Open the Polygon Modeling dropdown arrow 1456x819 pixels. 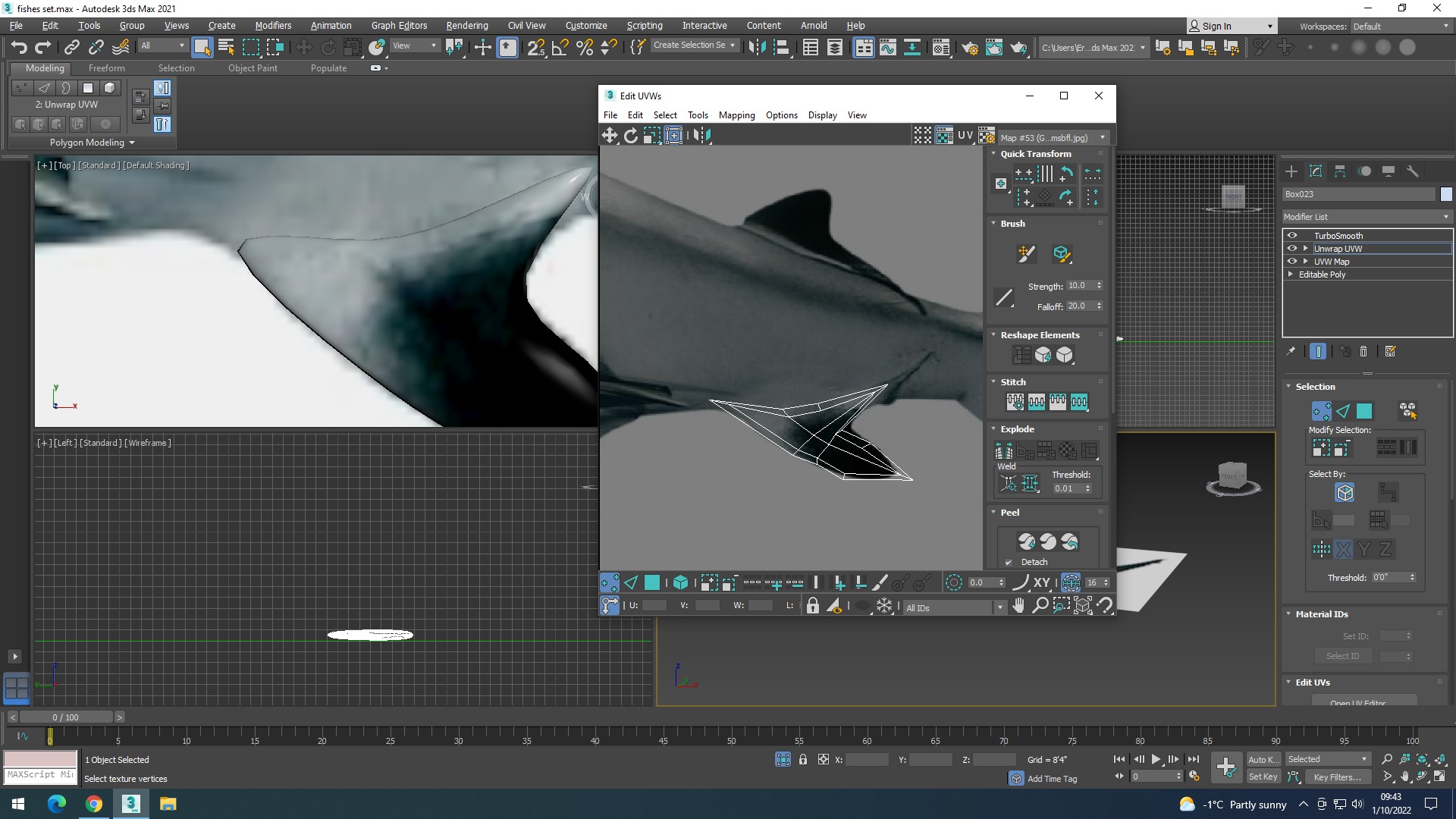pyautogui.click(x=132, y=143)
